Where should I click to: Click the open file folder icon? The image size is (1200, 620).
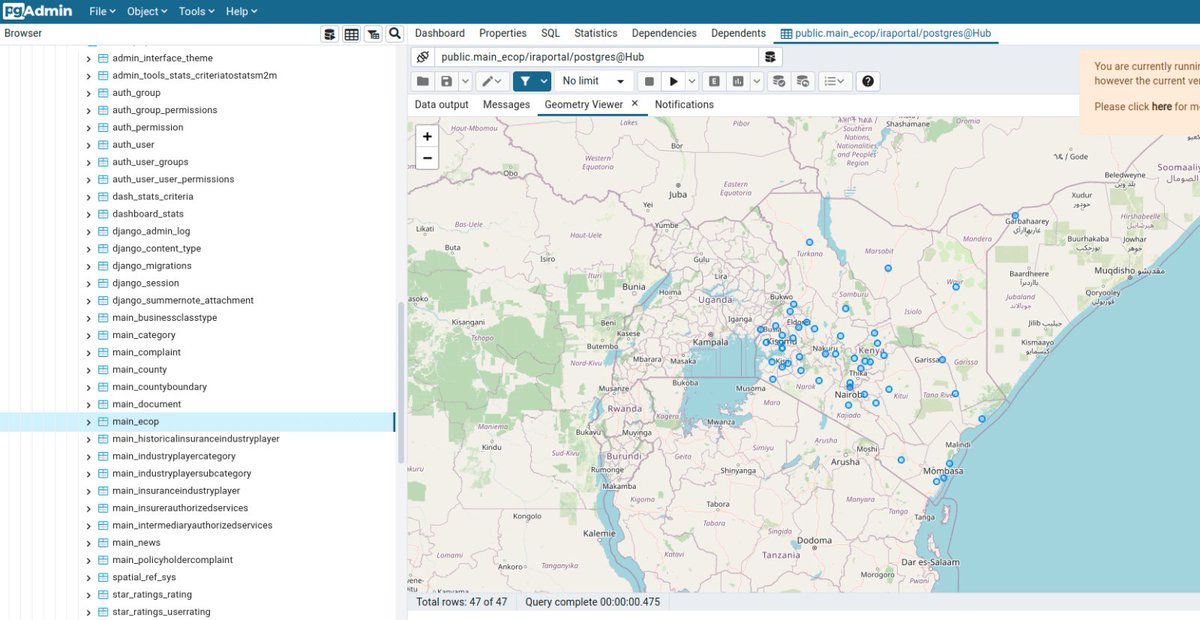click(423, 81)
